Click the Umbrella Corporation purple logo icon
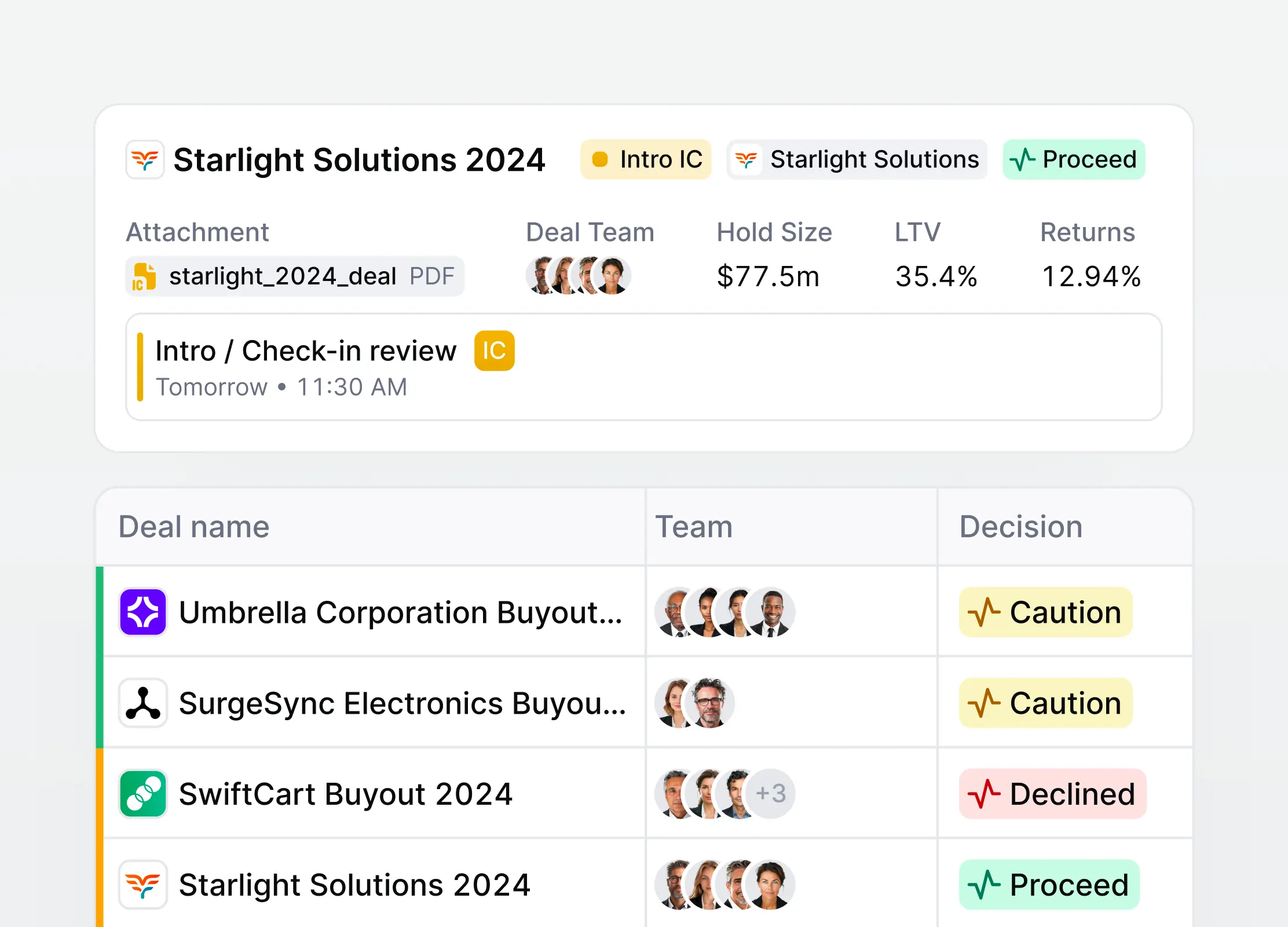Viewport: 1288px width, 927px height. 143,612
